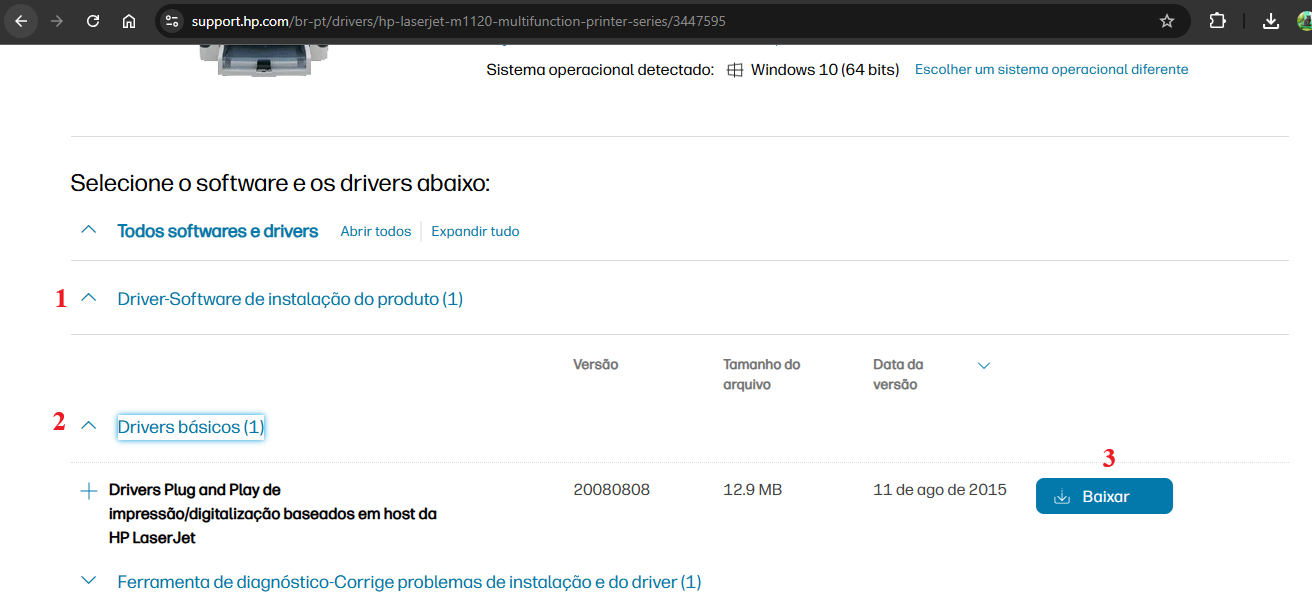Open Ferramenta de diagnóstico section link
Screen dimensions: 1312x605
pyautogui.click(x=410, y=582)
